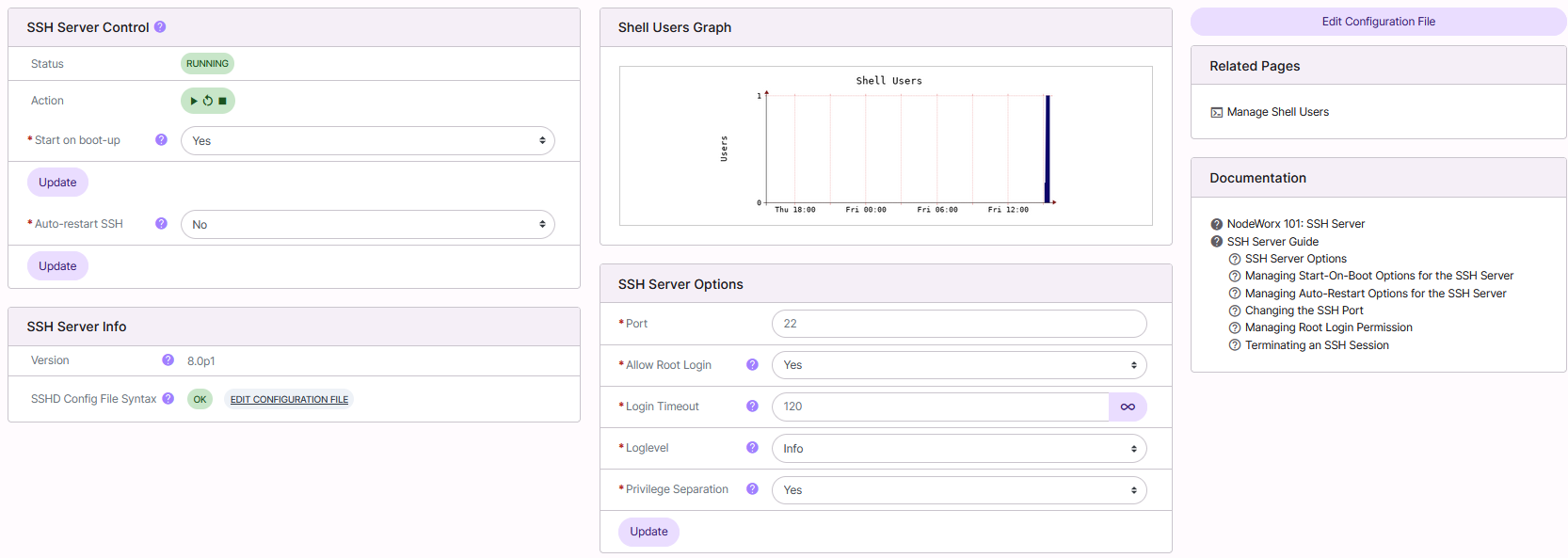This screenshot has width=1568, height=558.
Task: Open help icon for Auto-restart SSH
Action: click(x=161, y=223)
